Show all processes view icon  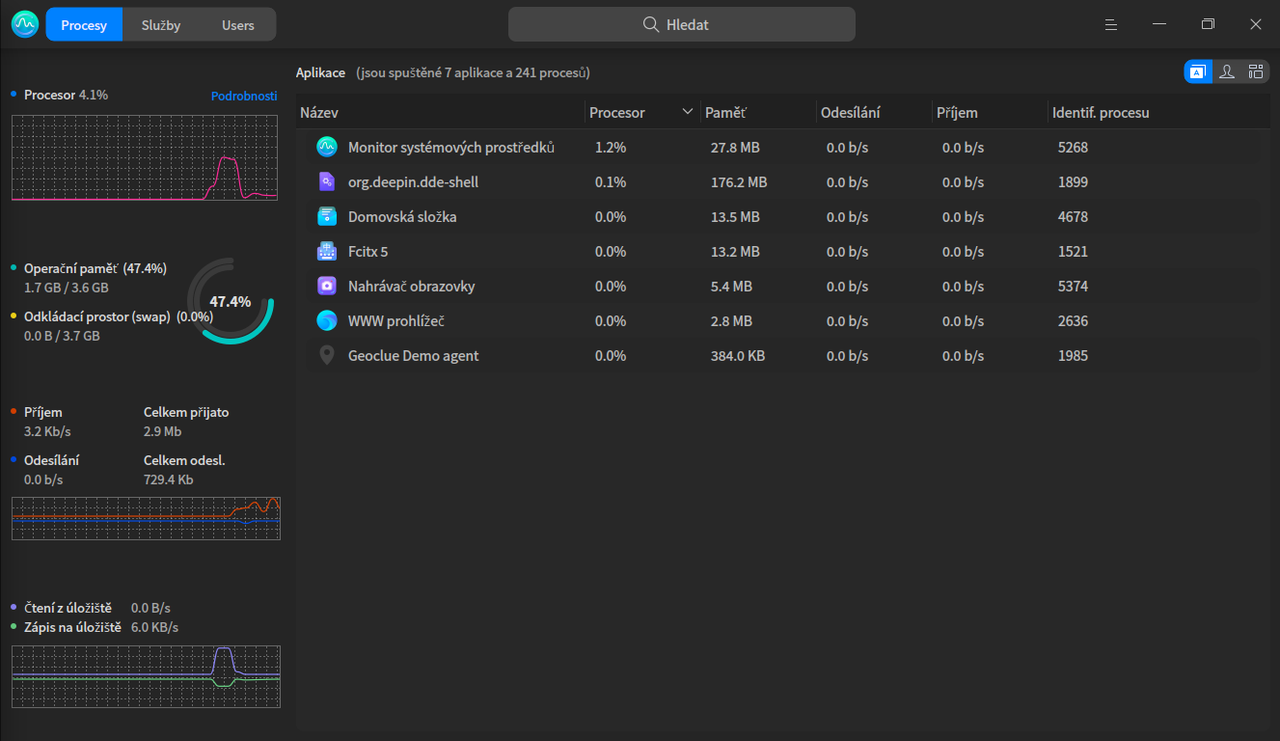[x=1256, y=72]
